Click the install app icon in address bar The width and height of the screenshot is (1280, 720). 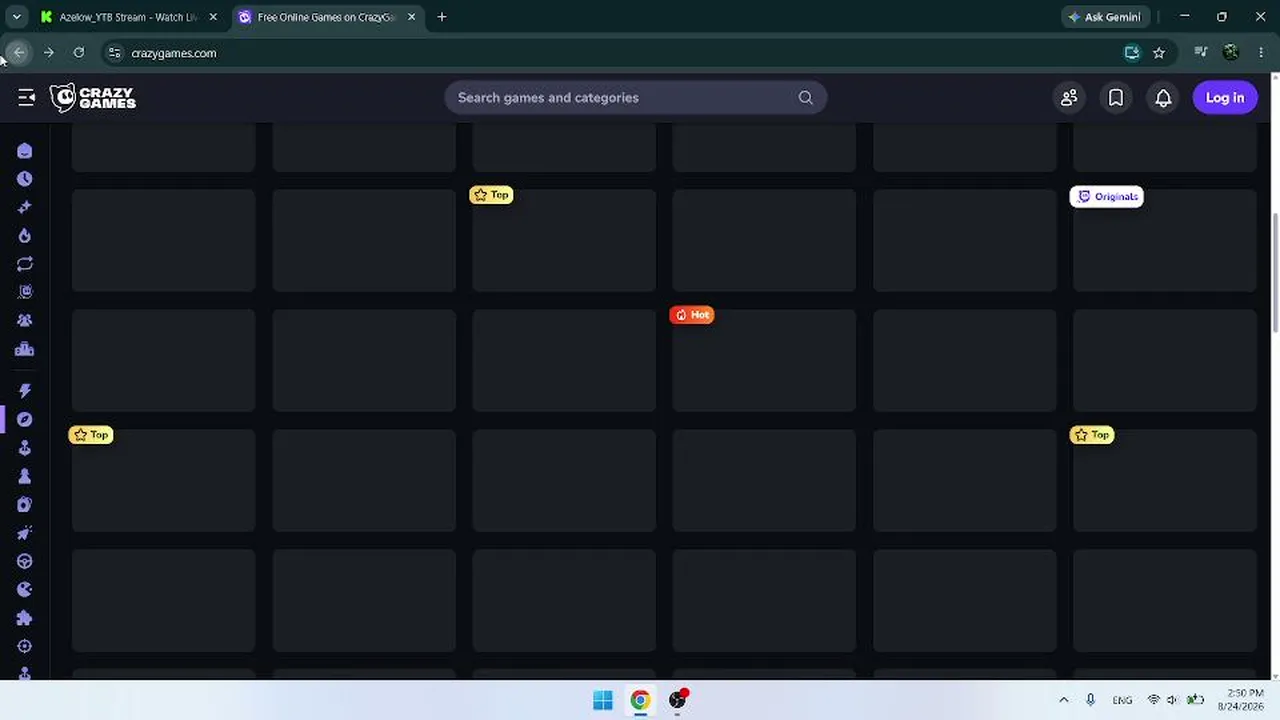(x=1132, y=53)
